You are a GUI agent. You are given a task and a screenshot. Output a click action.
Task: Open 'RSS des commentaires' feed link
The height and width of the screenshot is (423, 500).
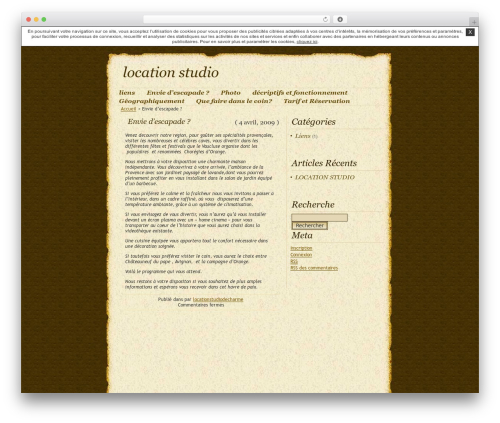click(x=314, y=268)
